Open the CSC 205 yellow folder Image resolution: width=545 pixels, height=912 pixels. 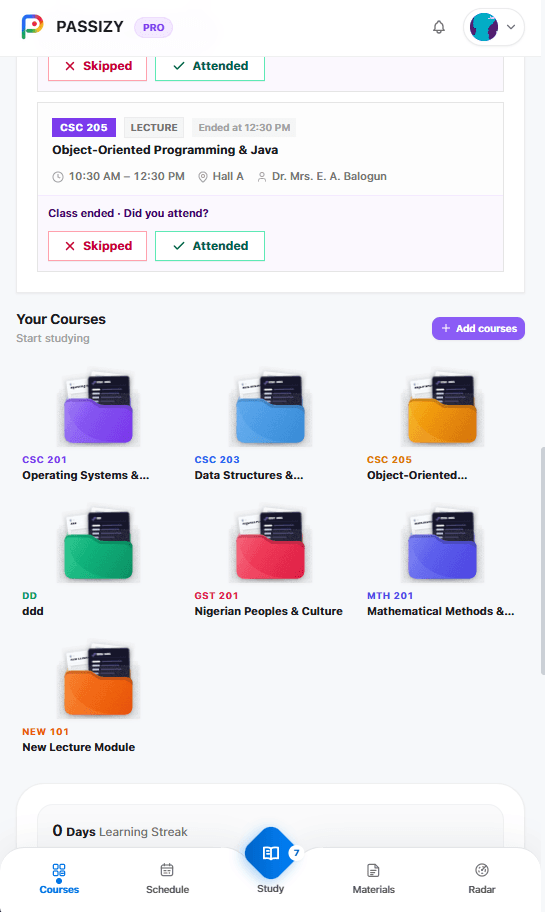[x=443, y=408]
